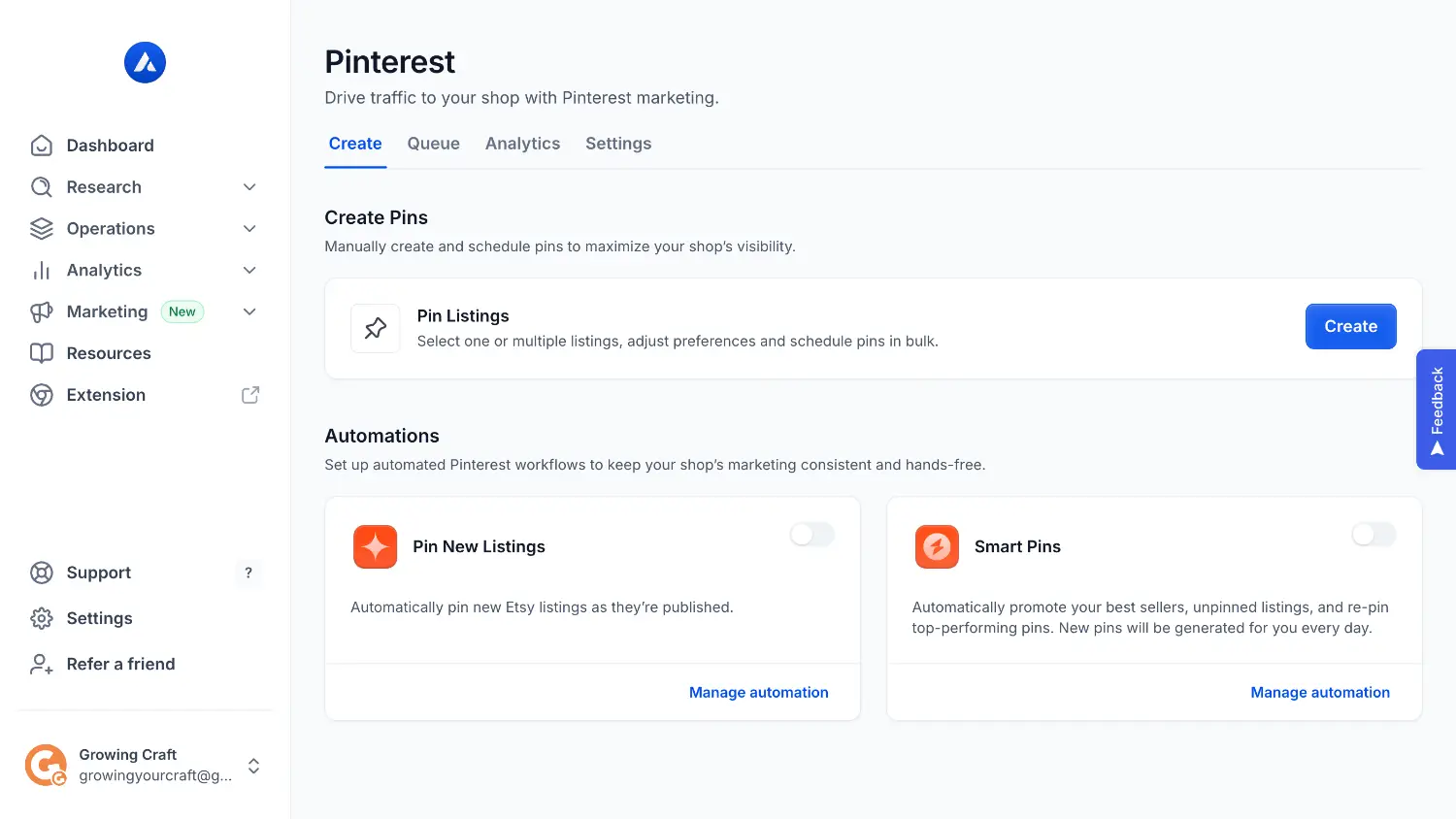Click the Refer a friend person icon

tap(41, 664)
